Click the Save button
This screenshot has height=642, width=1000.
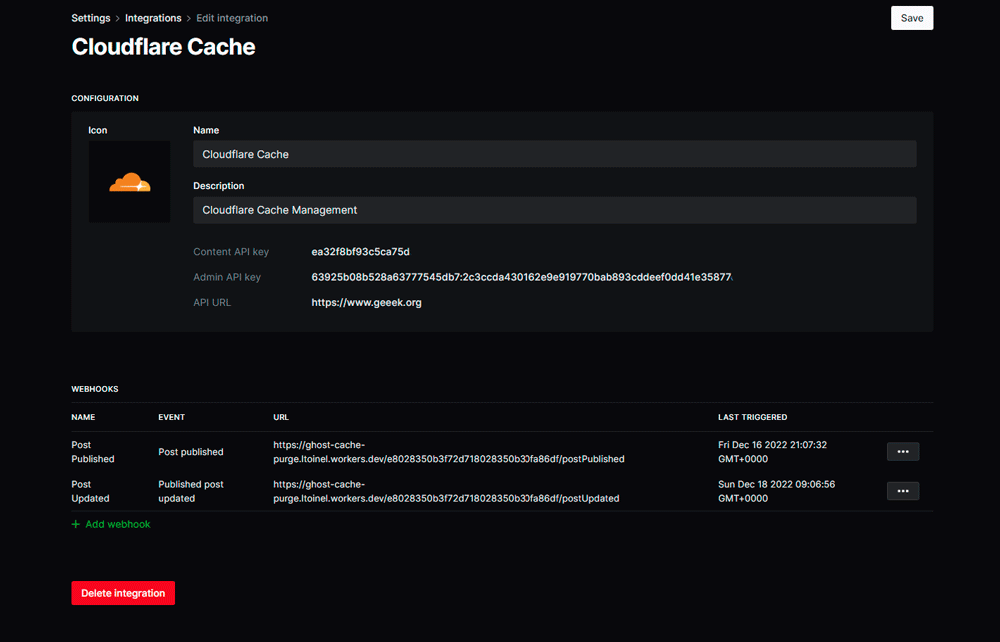pos(911,18)
